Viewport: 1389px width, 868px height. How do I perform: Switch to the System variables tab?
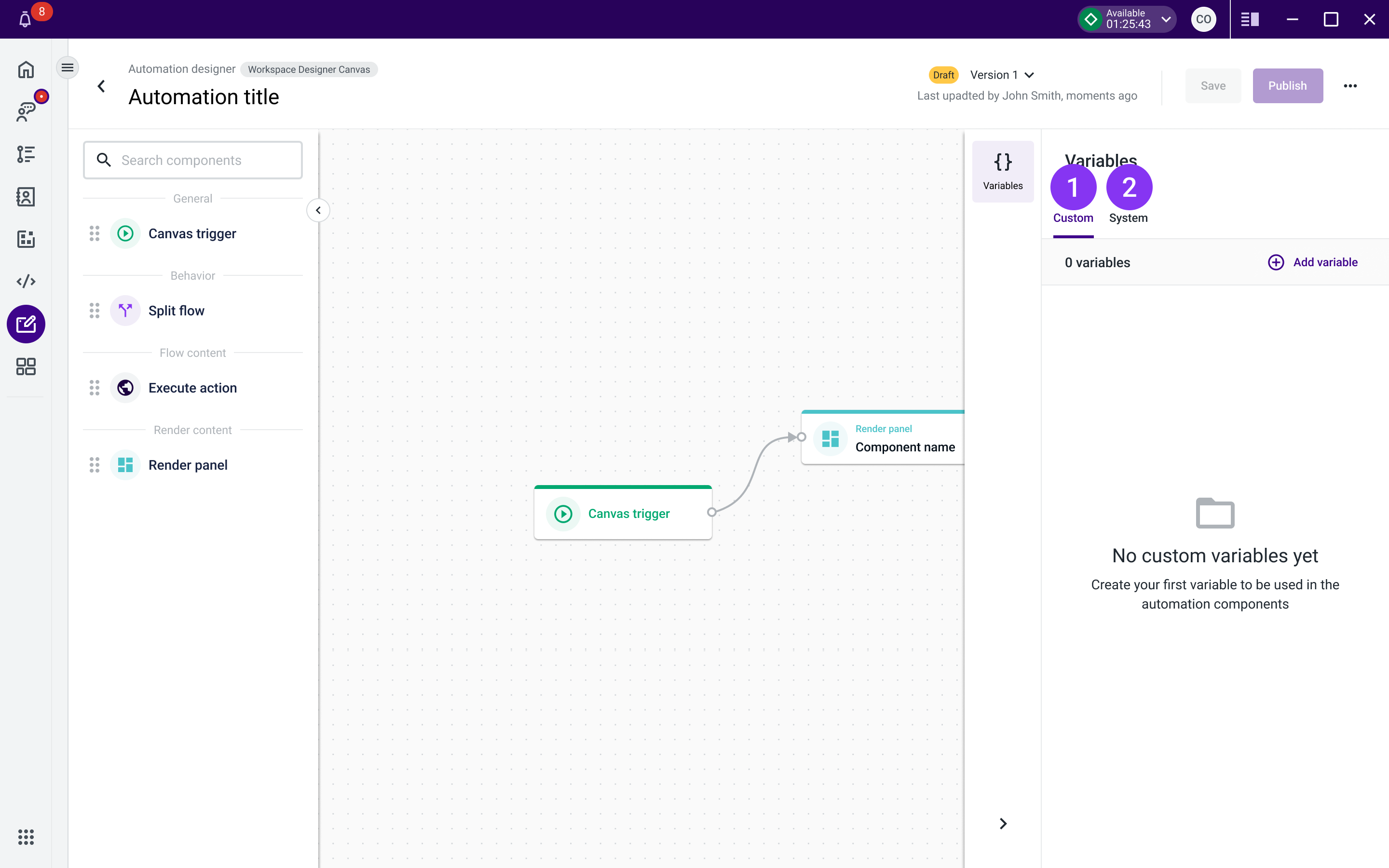1129,218
